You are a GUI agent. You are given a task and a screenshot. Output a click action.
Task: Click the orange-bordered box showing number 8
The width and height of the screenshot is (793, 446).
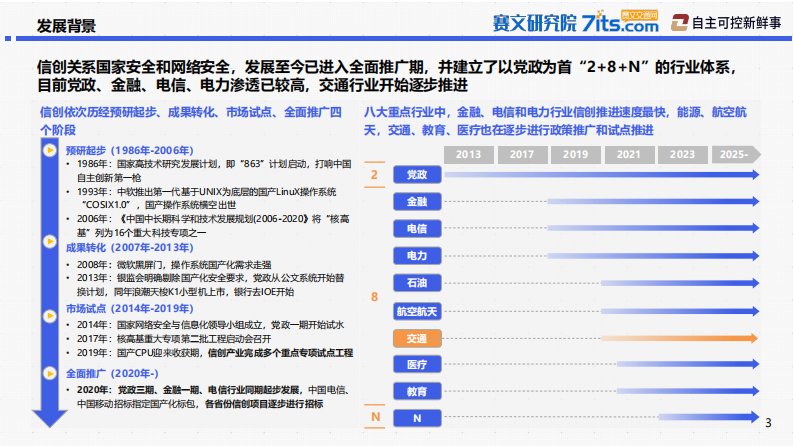pos(375,297)
